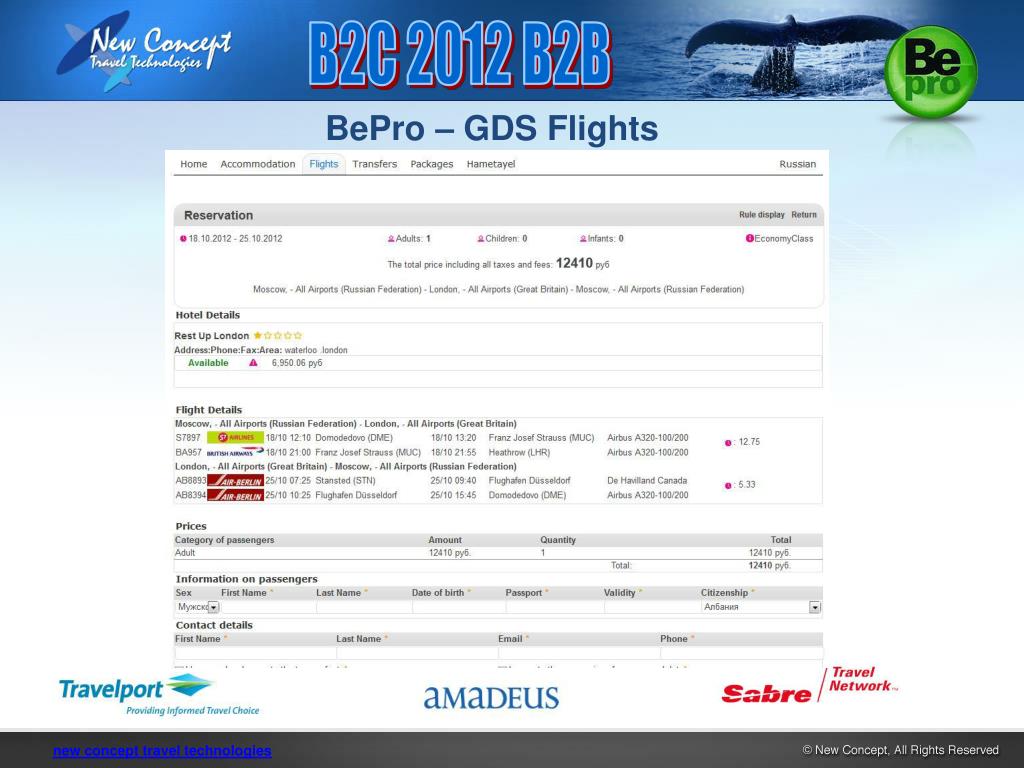This screenshot has height=768, width=1024.
Task: Click the warning triangle icon next to Available
Action: coord(253,363)
